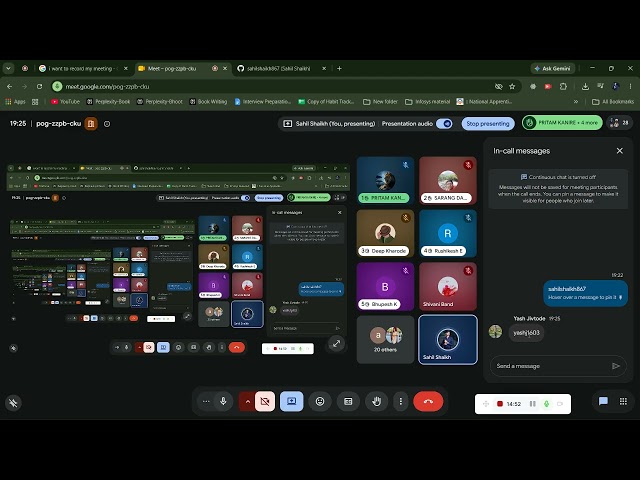Open the Apps bookmarks shortcut
This screenshot has height=480, width=640.
point(16,102)
